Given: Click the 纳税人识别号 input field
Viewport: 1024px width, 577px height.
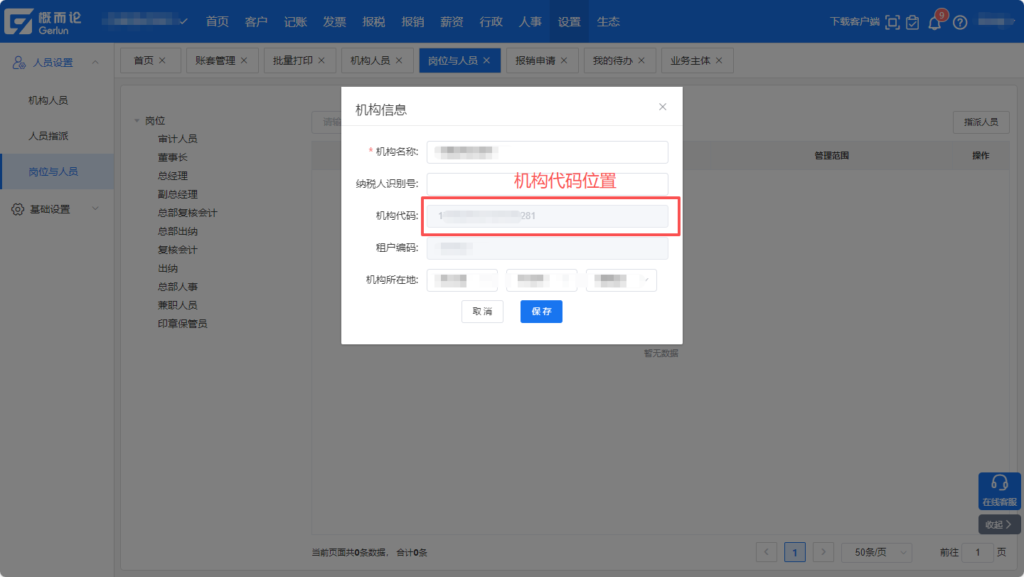Looking at the screenshot, I should coord(547,184).
